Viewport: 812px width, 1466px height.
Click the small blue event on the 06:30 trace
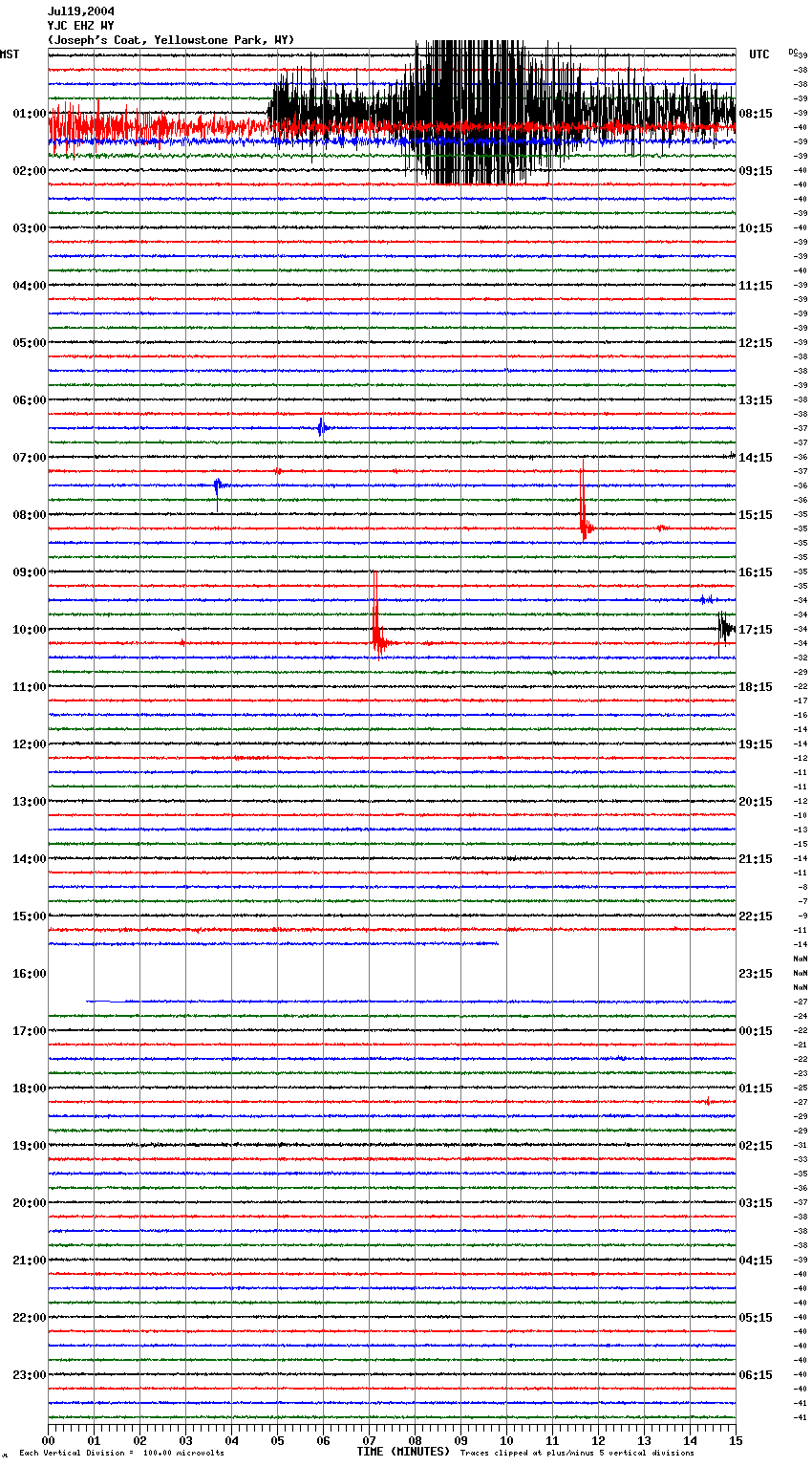pyautogui.click(x=322, y=428)
